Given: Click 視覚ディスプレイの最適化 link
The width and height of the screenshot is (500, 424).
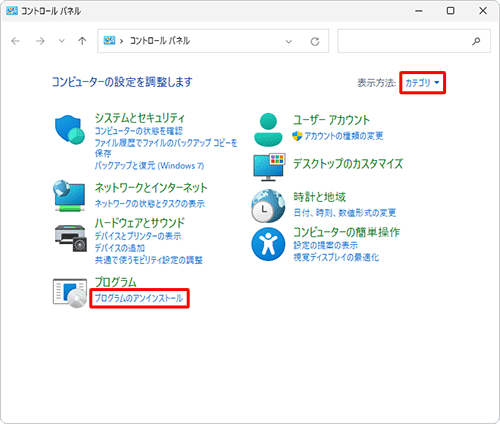Looking at the screenshot, I should (336, 257).
